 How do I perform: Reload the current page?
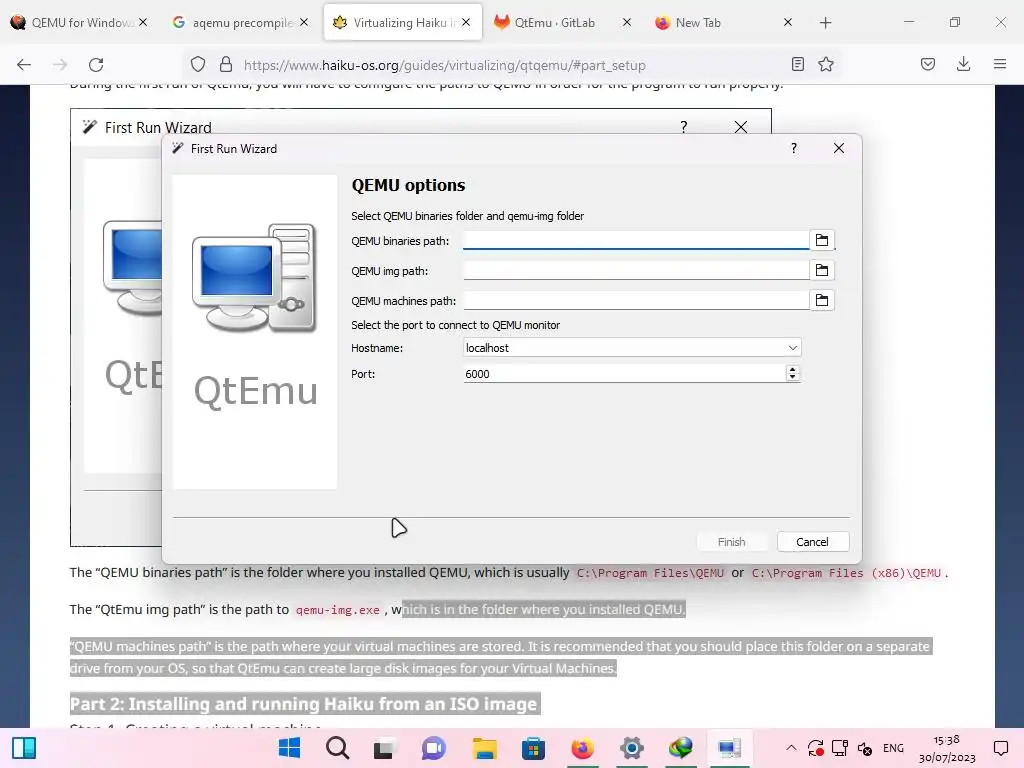[96, 65]
